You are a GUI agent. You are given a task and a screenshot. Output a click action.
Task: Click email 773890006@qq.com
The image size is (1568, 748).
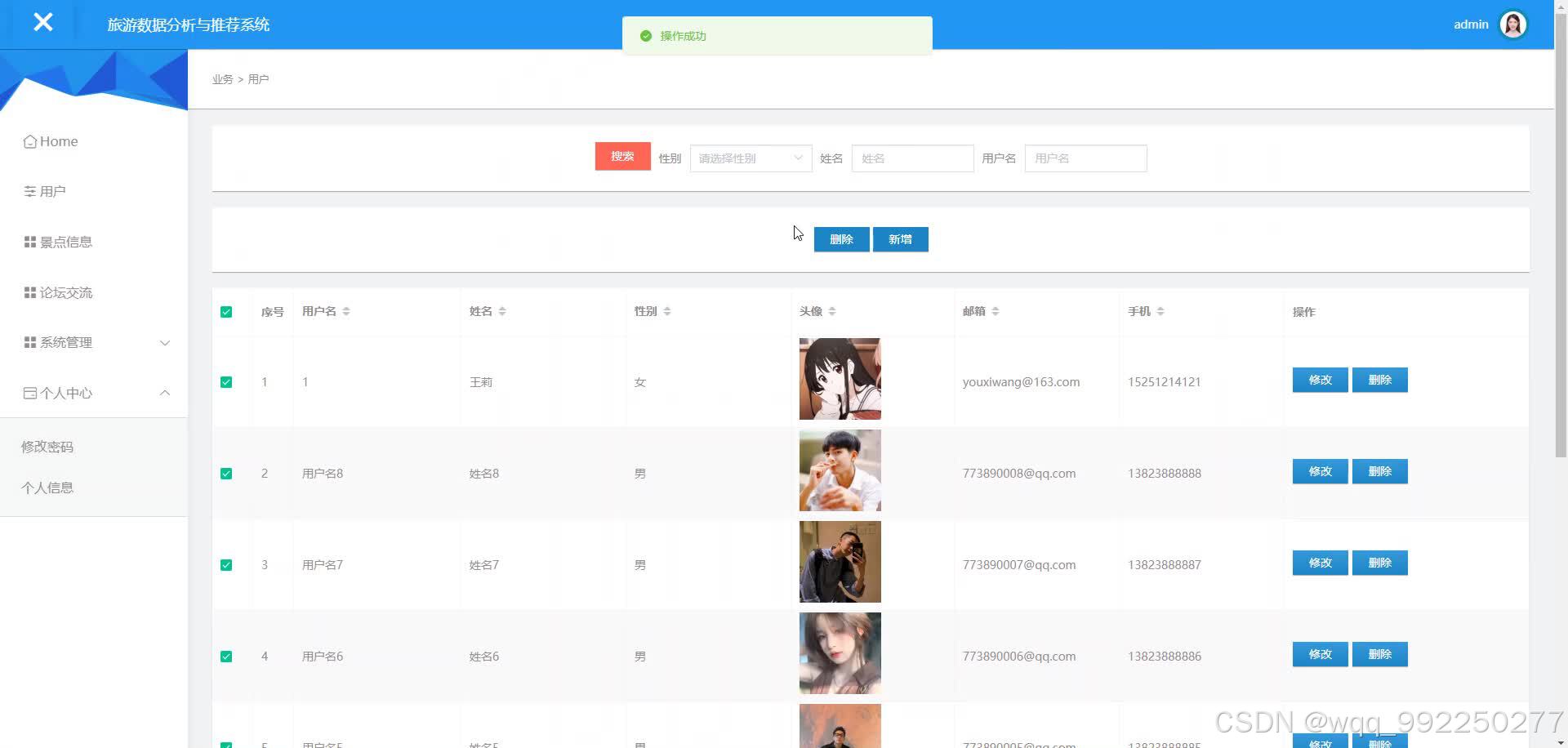pos(1019,657)
